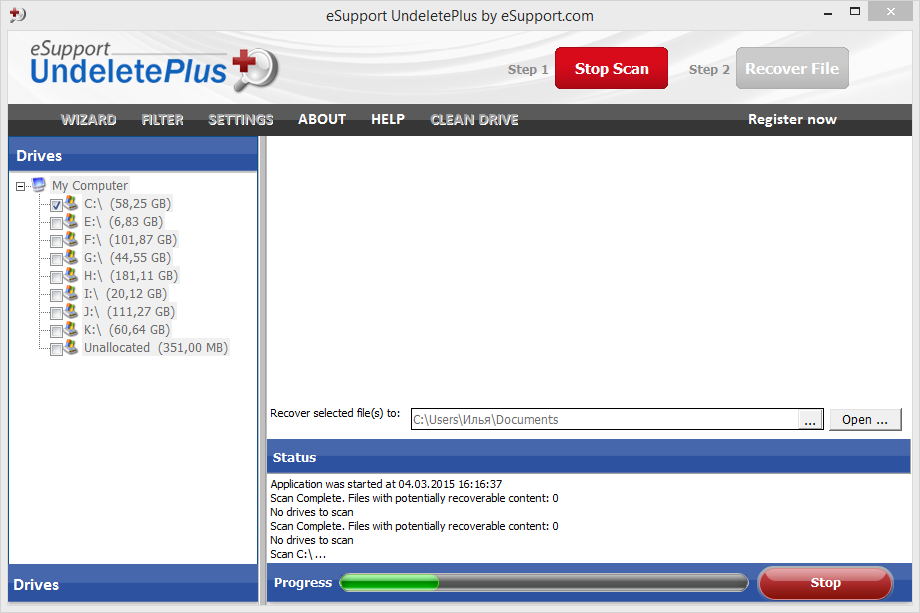Click the 'Application was started at' status line
The width and height of the screenshot is (920, 613).
click(x=386, y=484)
